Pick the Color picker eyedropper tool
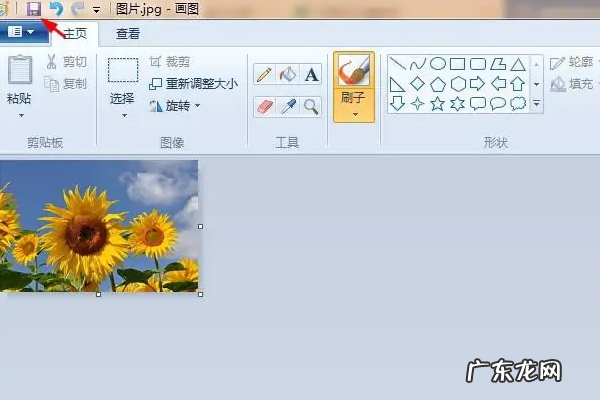This screenshot has width=600, height=400. point(288,106)
